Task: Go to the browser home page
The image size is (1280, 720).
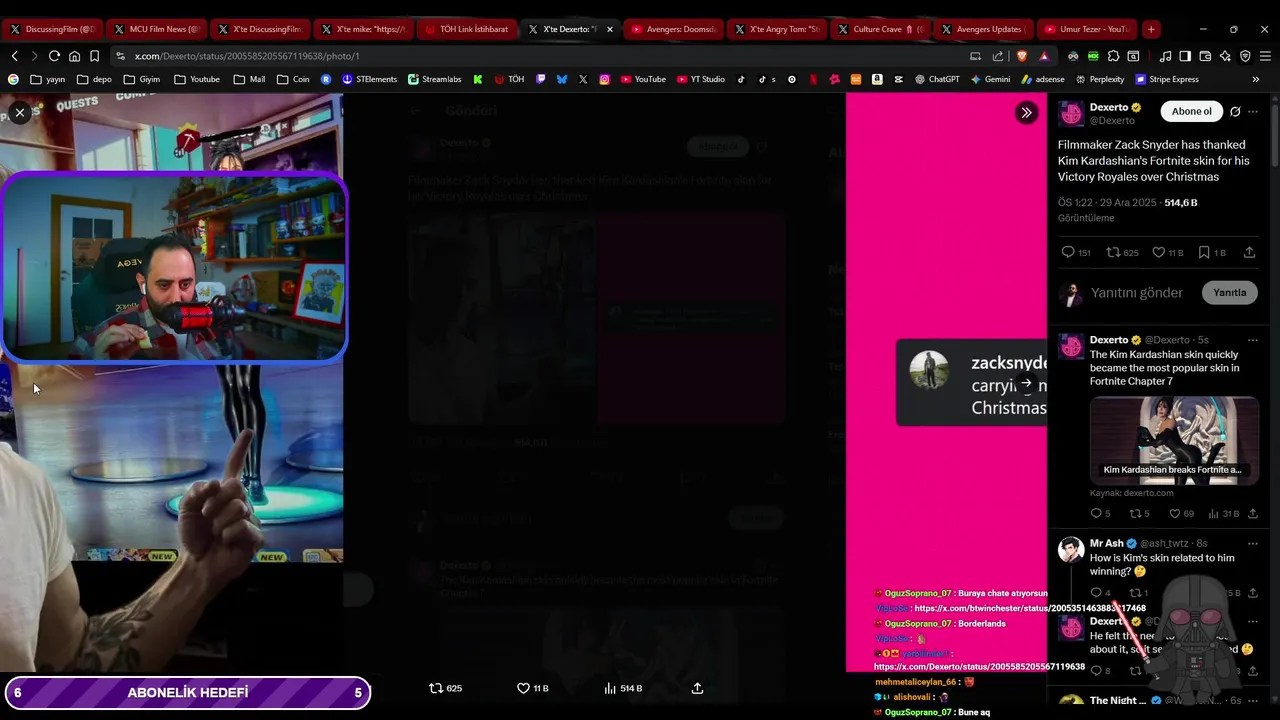Action: pos(74,56)
